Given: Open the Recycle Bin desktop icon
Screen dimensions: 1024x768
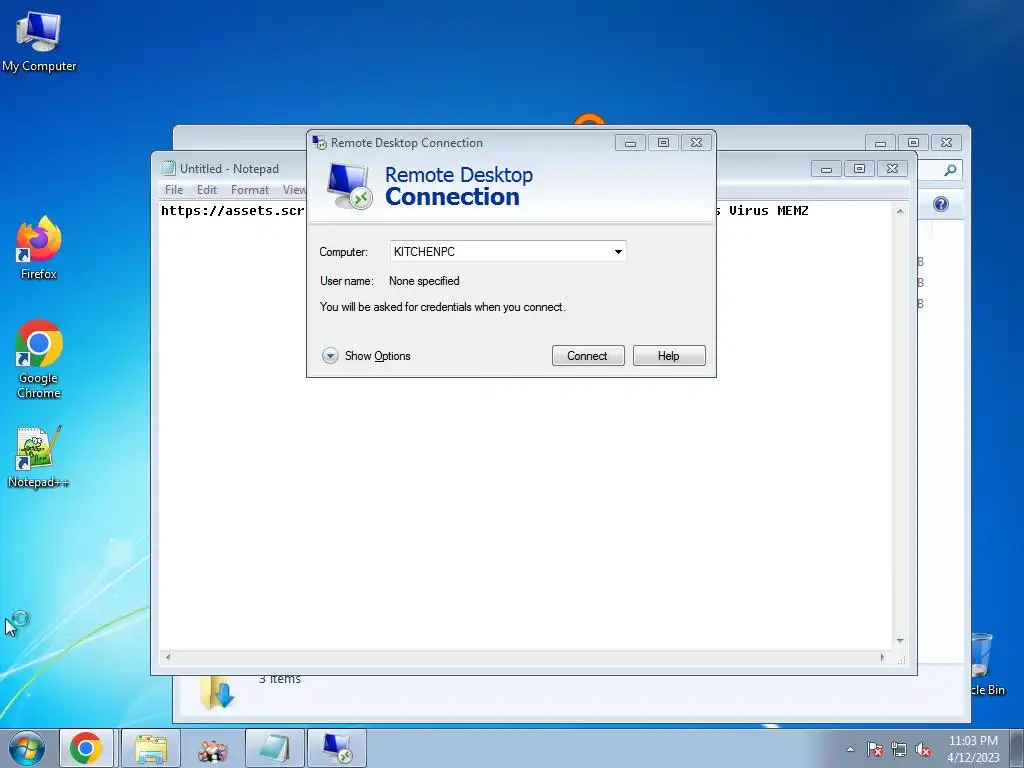Looking at the screenshot, I should pos(985,664).
